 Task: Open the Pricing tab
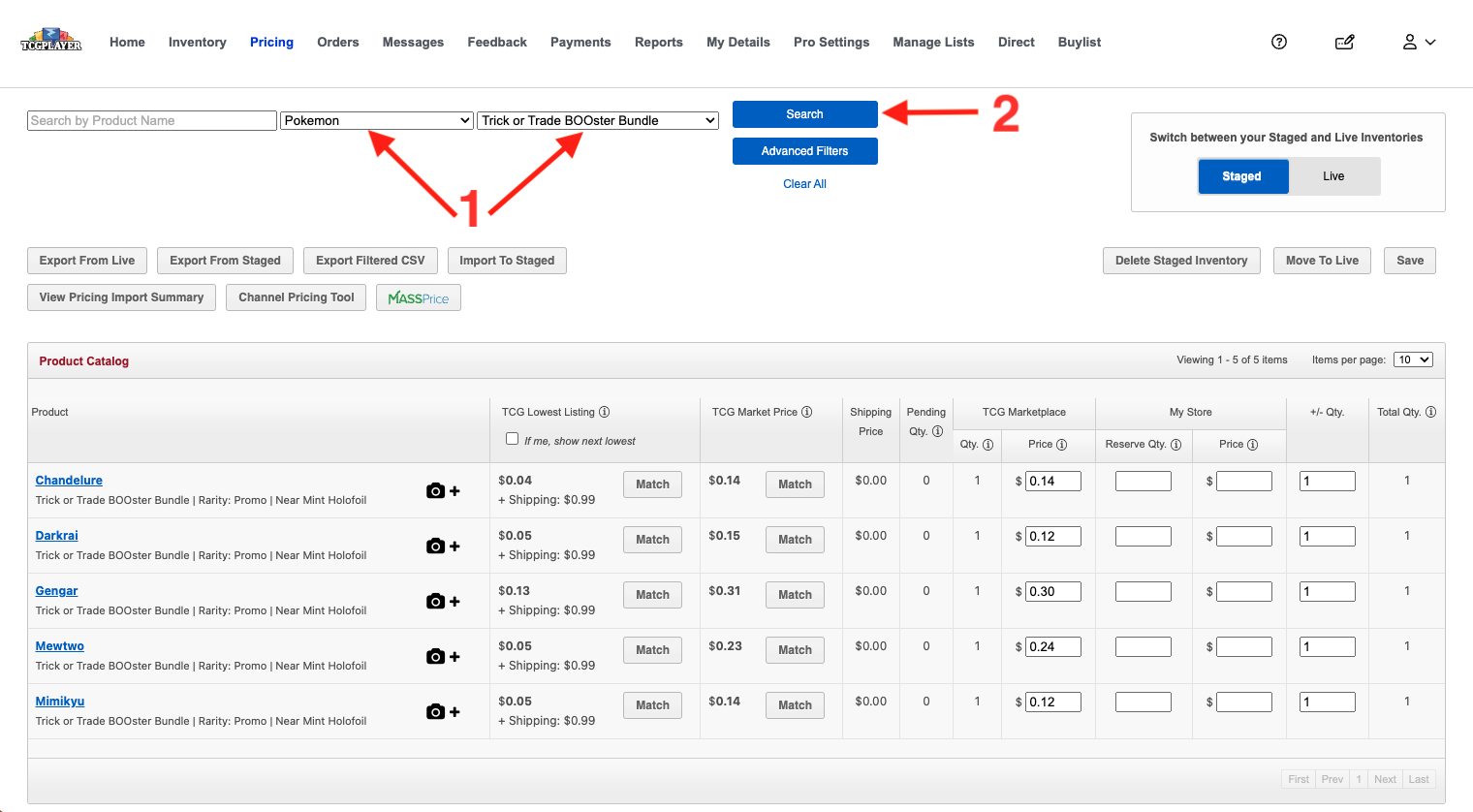(271, 42)
